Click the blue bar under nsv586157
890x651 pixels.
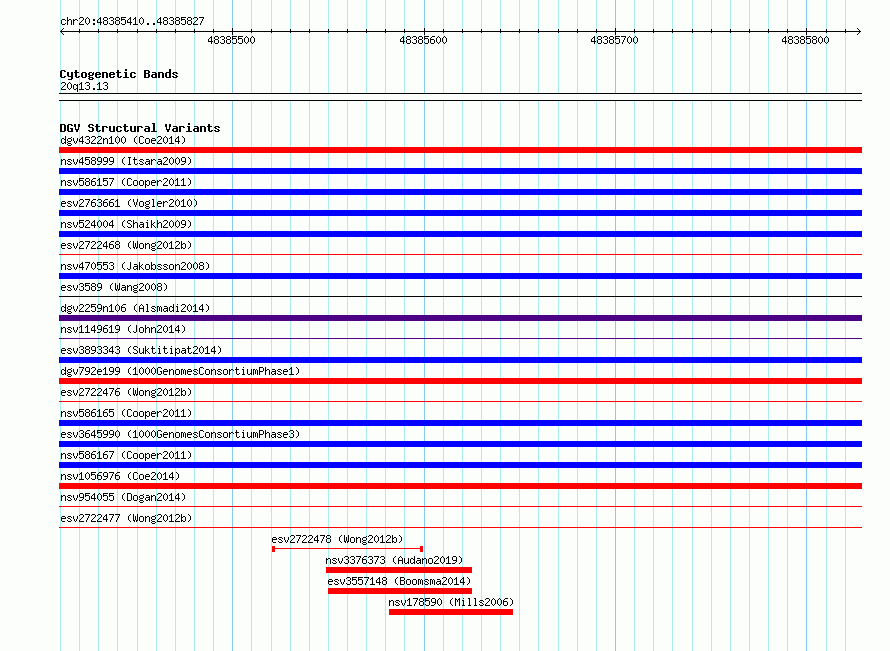click(x=460, y=192)
